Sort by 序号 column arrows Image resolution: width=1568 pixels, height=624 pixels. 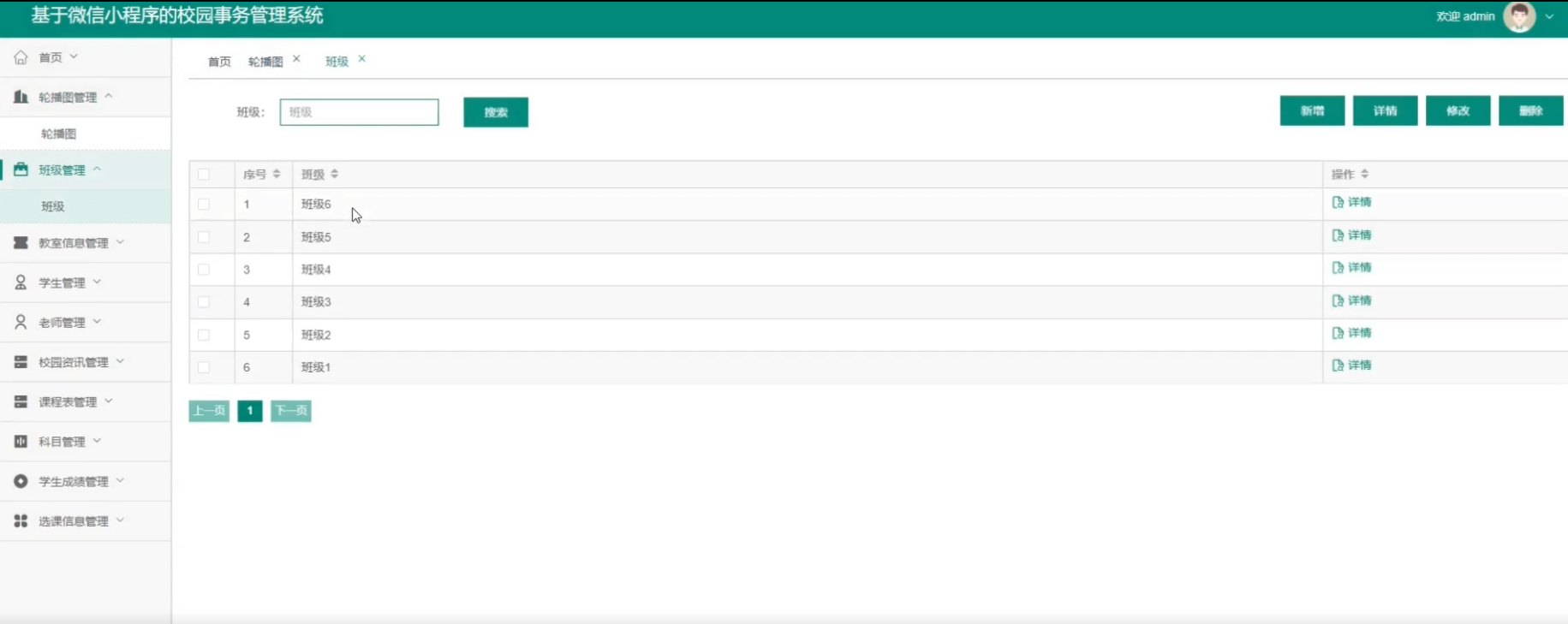tap(277, 174)
